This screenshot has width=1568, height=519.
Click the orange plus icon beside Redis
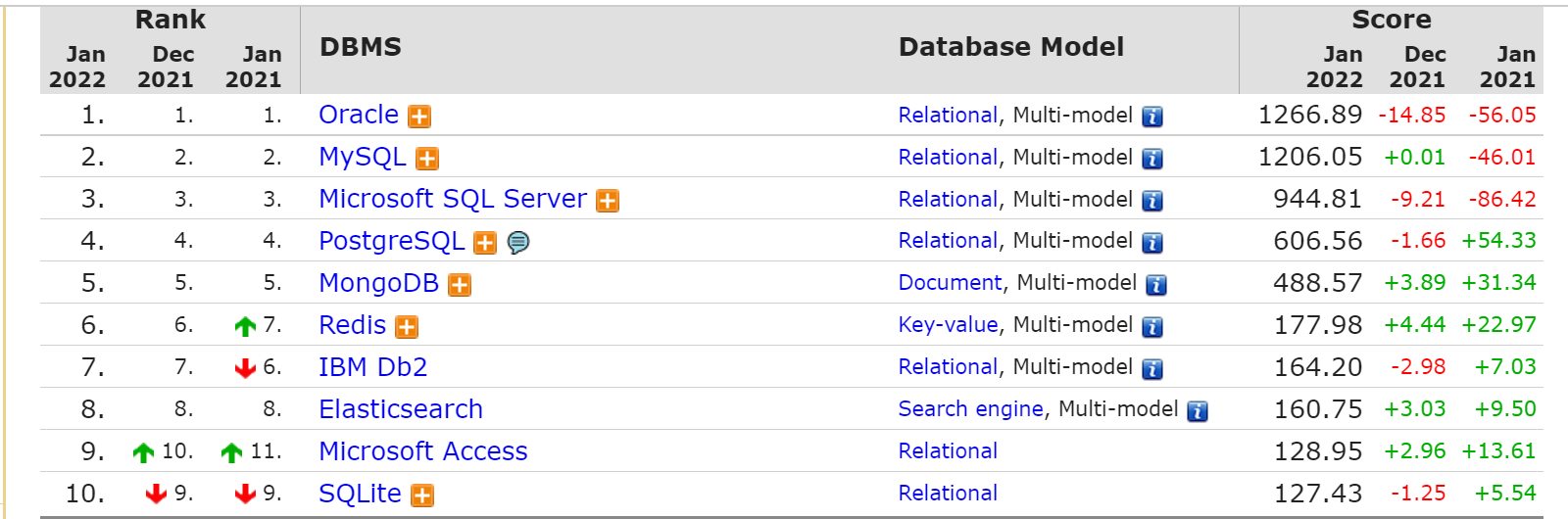[x=407, y=327]
